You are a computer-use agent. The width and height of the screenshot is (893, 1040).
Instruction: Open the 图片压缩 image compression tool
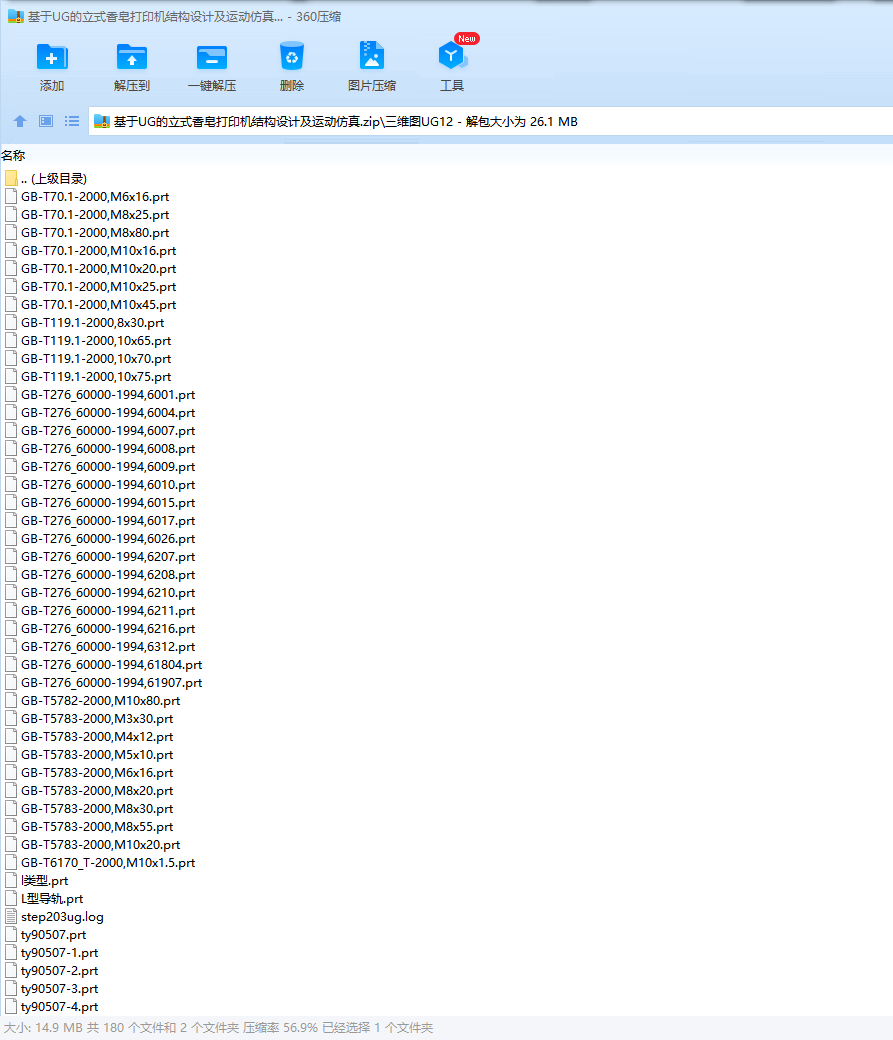point(372,66)
